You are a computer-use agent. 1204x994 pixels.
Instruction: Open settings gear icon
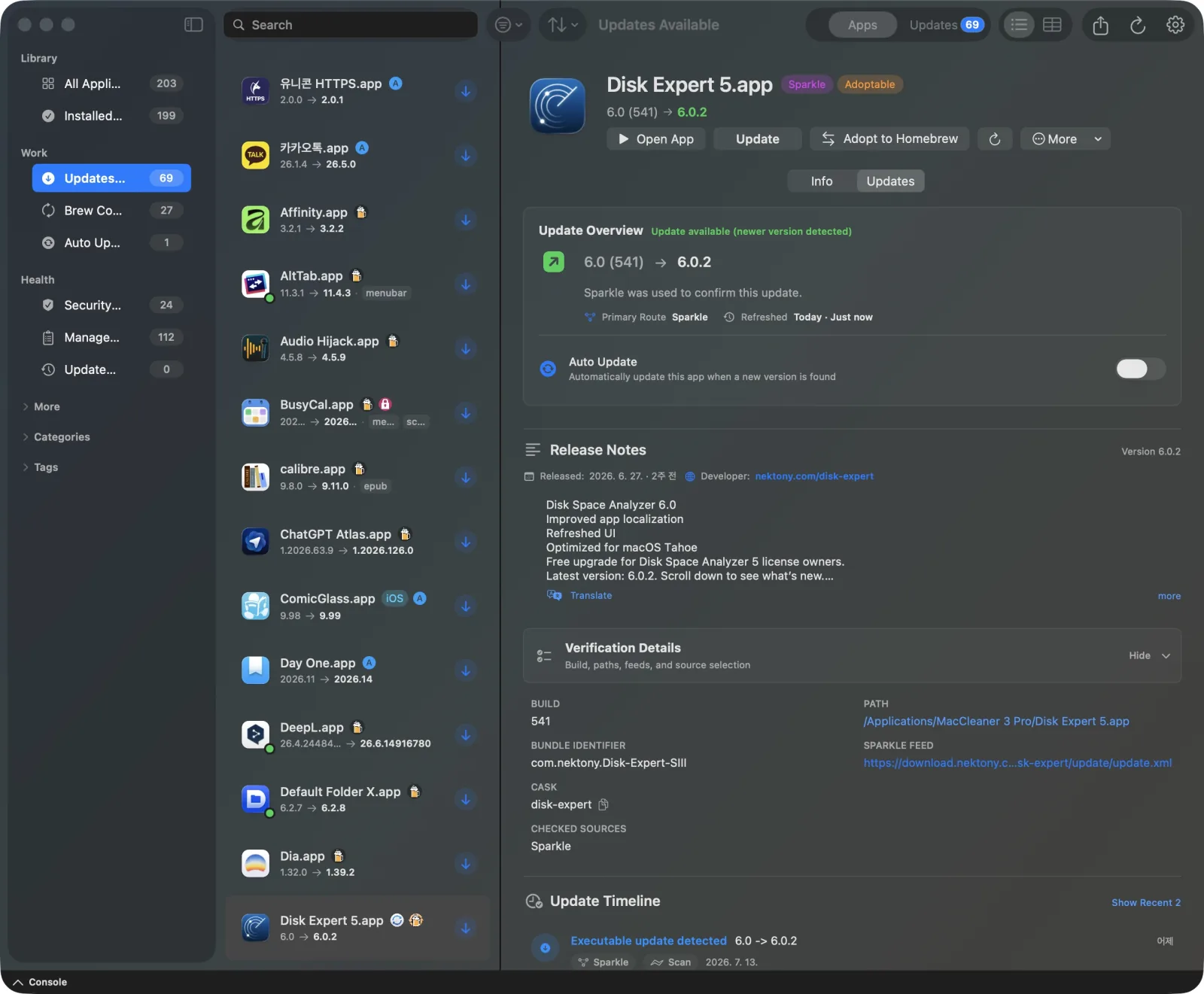point(1175,25)
